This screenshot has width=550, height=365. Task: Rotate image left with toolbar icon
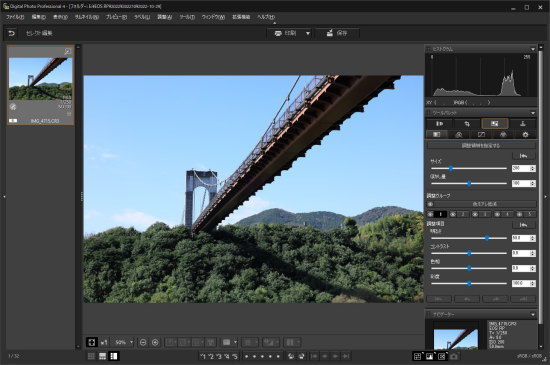291,356
